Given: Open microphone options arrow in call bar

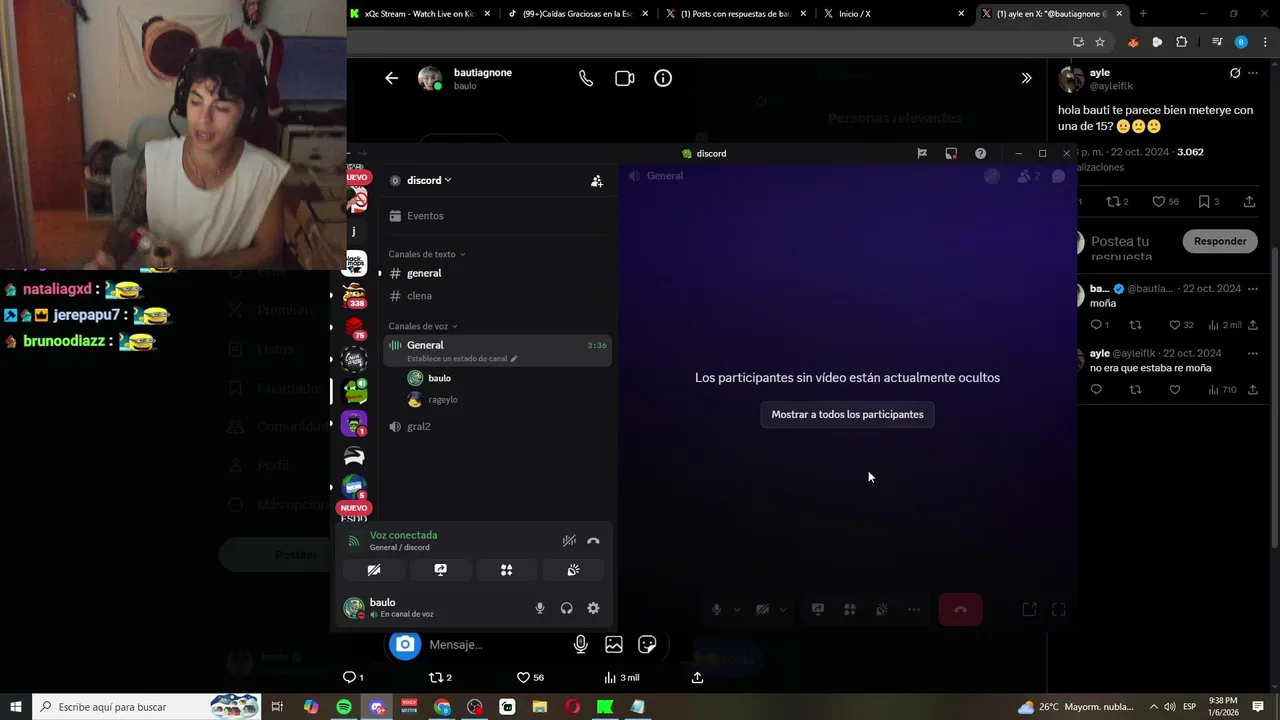Looking at the screenshot, I should point(737,610).
